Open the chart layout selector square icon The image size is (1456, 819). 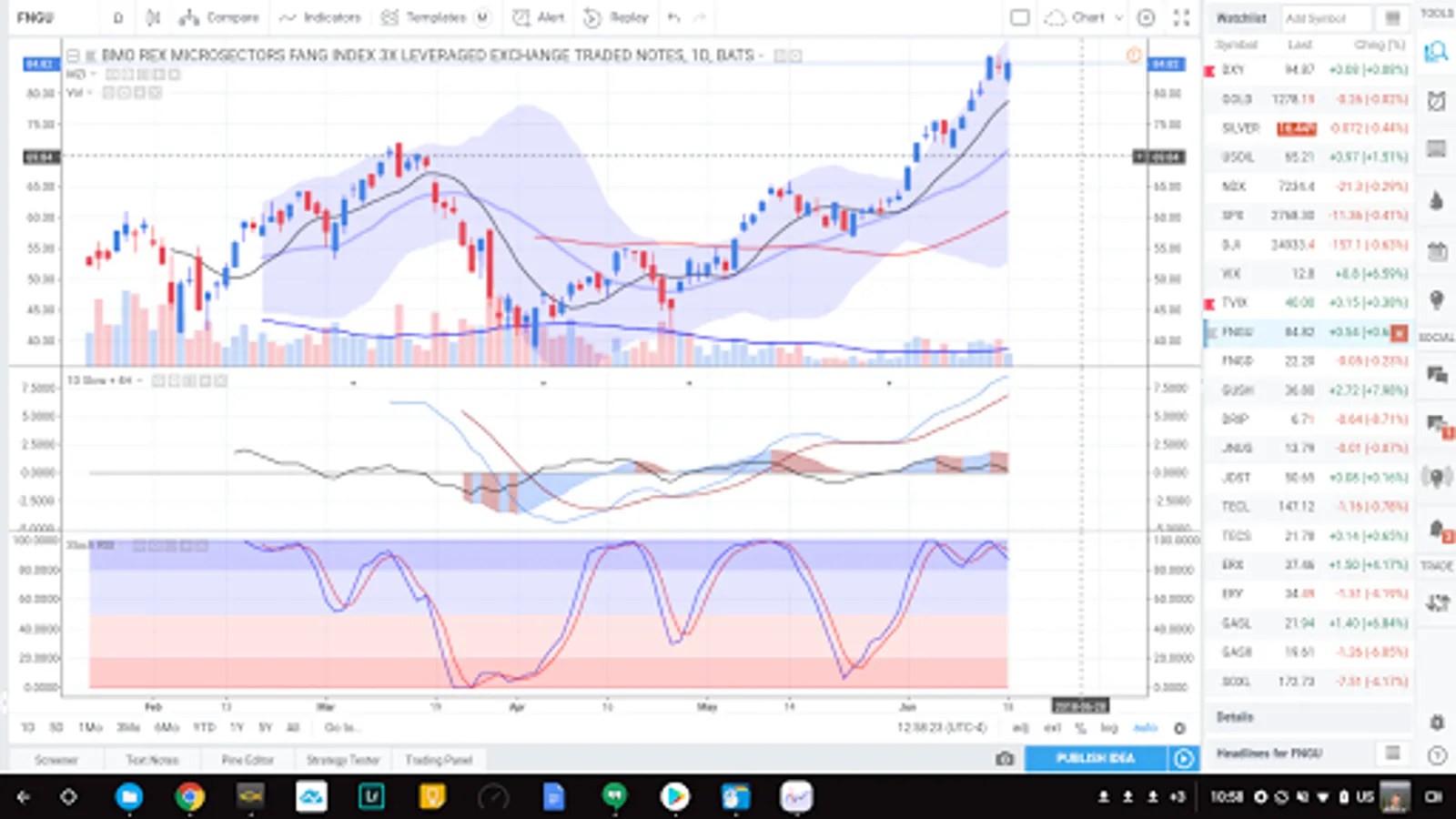tap(1020, 17)
